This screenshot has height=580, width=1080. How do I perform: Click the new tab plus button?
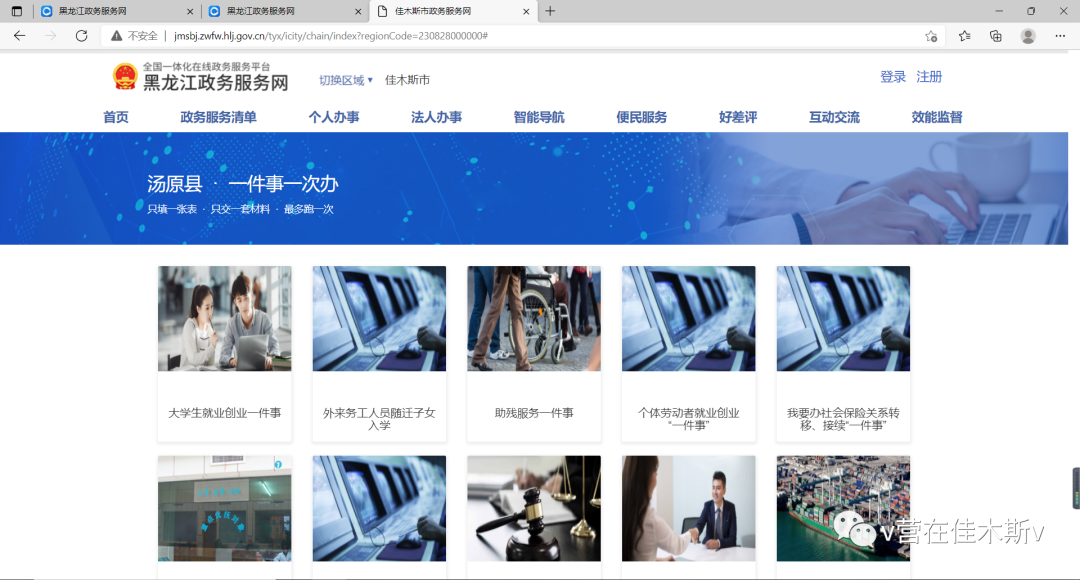coord(550,11)
